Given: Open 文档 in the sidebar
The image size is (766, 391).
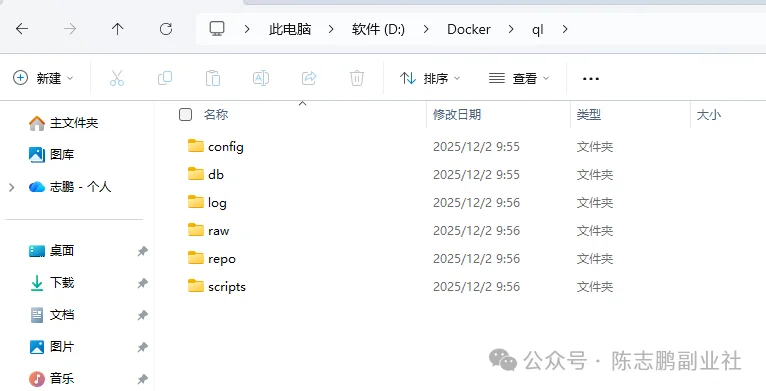Looking at the screenshot, I should (x=62, y=315).
